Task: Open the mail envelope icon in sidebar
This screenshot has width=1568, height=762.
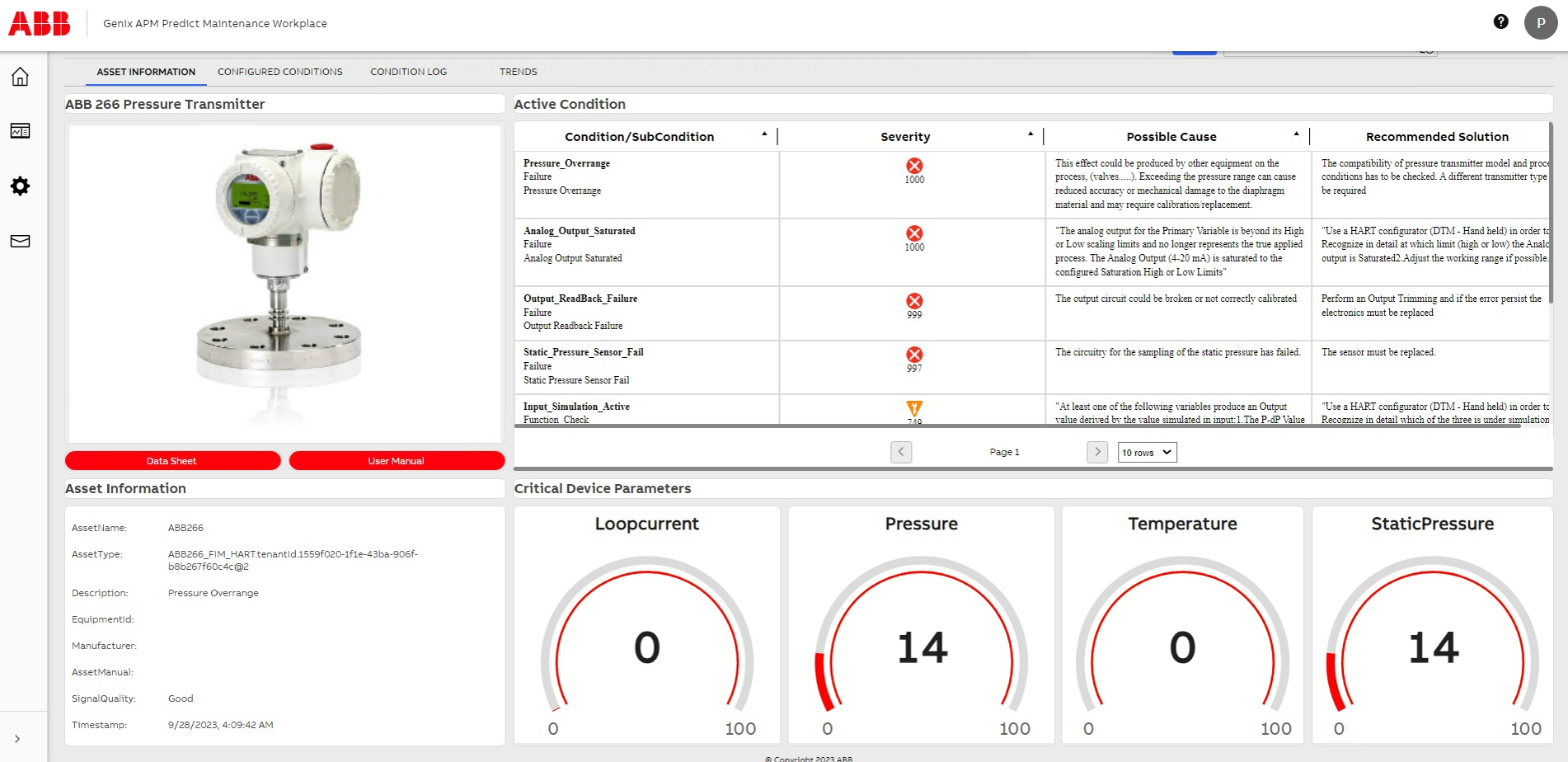Action: pyautogui.click(x=20, y=241)
